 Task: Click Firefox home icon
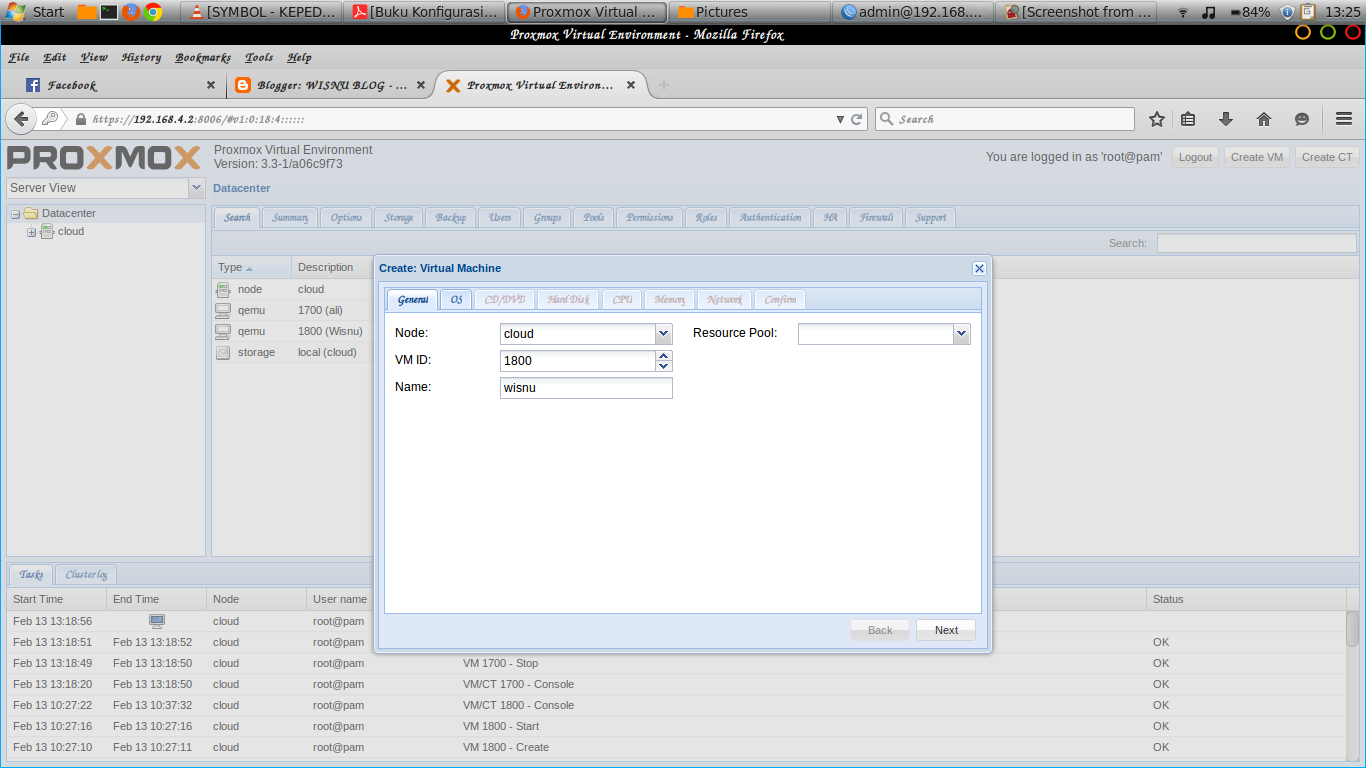coord(1264,119)
